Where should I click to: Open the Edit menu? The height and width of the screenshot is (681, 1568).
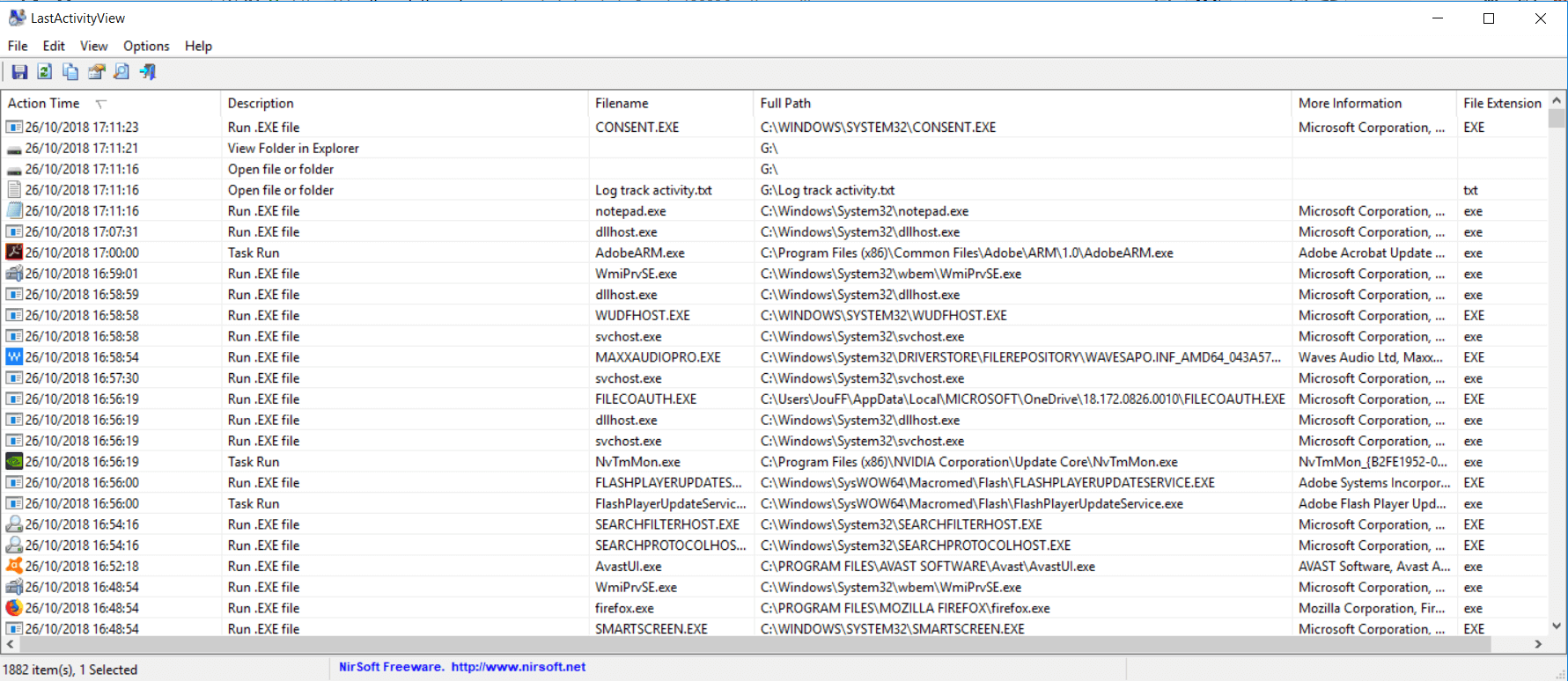click(x=54, y=46)
